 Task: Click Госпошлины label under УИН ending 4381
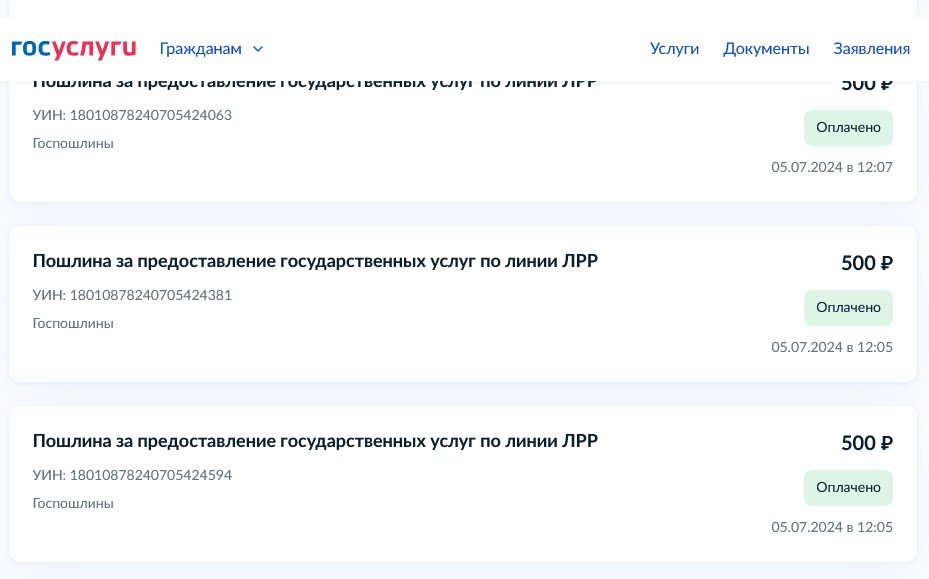[x=73, y=323]
